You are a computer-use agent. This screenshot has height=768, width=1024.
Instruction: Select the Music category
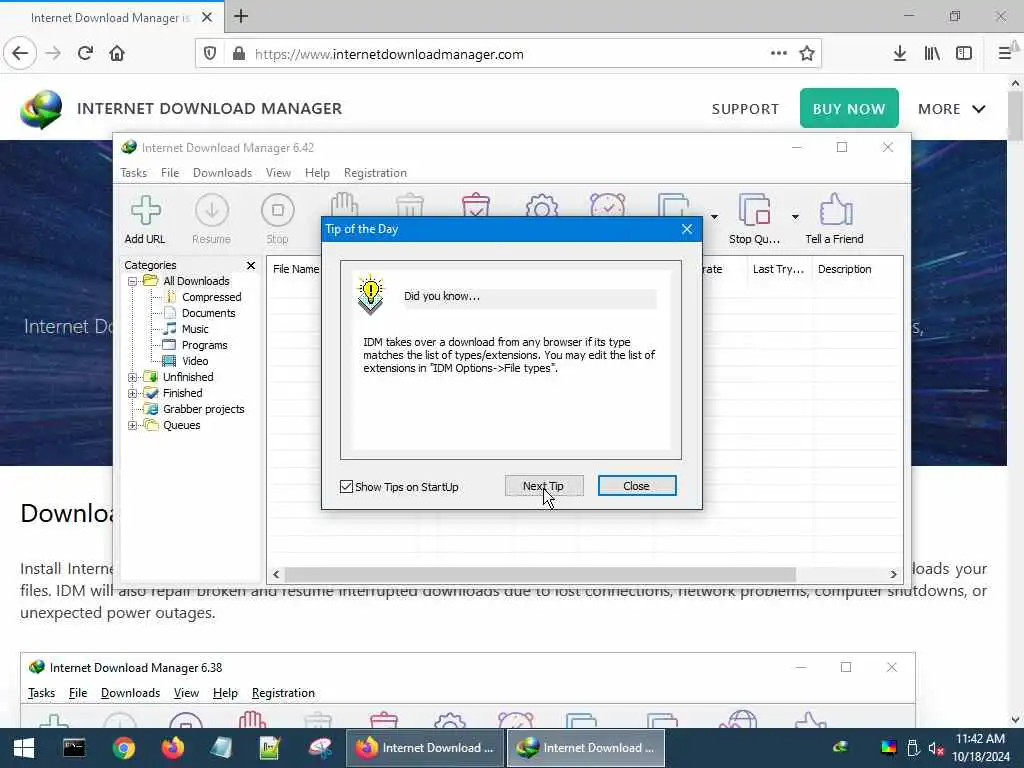click(x=195, y=329)
